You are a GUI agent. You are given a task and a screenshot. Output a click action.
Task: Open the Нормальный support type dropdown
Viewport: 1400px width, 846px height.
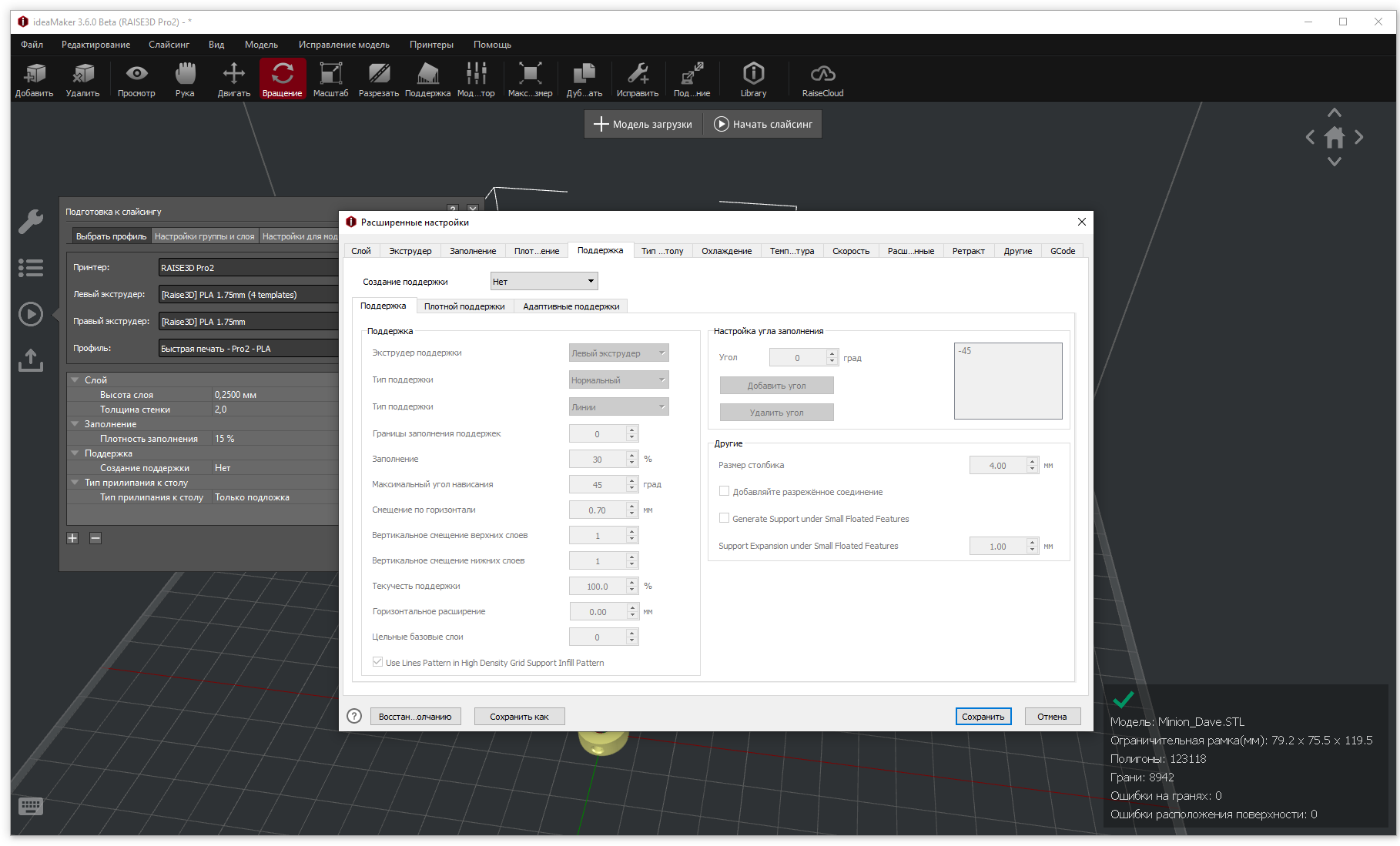coord(619,380)
